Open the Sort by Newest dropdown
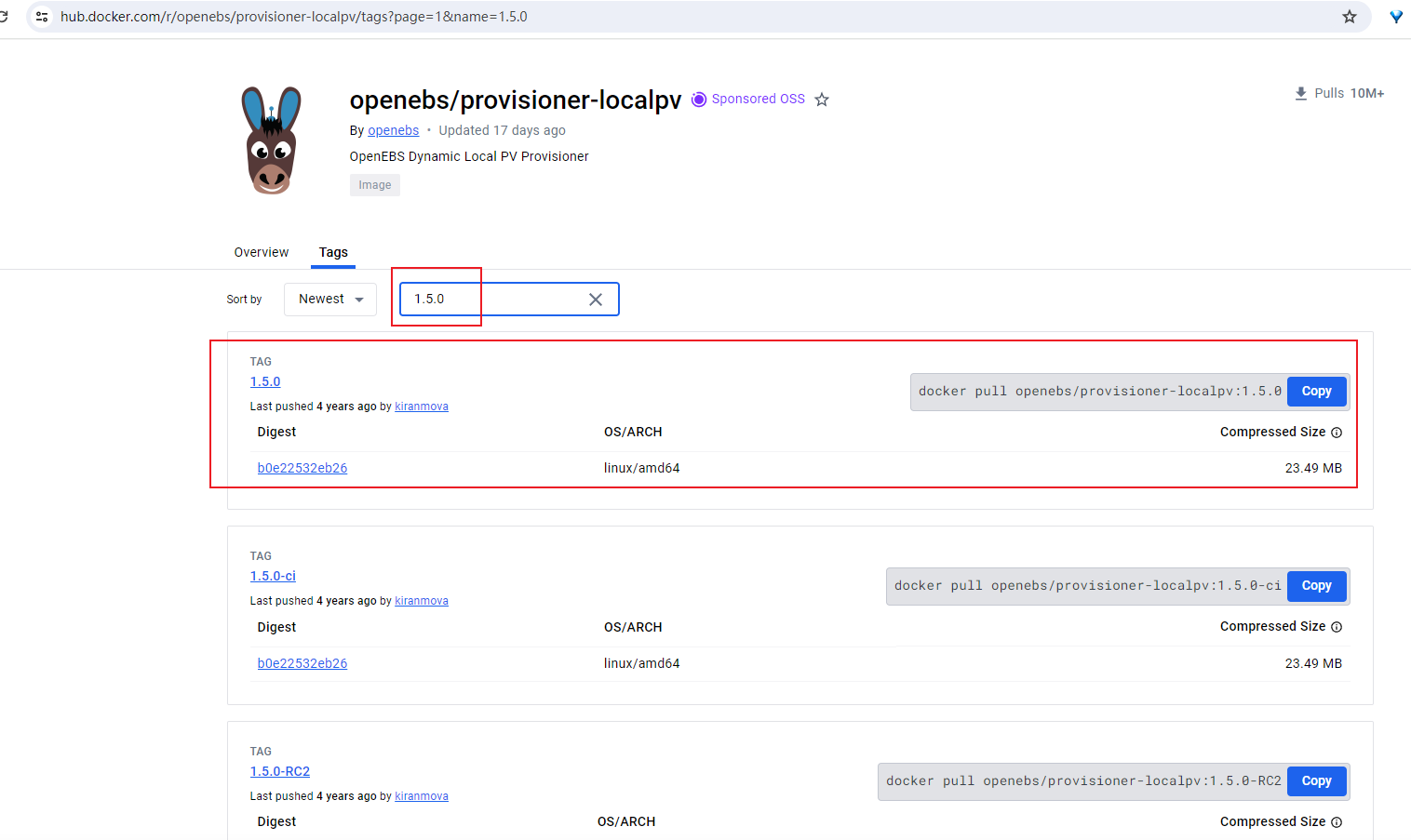The width and height of the screenshot is (1411, 840). 330,300
